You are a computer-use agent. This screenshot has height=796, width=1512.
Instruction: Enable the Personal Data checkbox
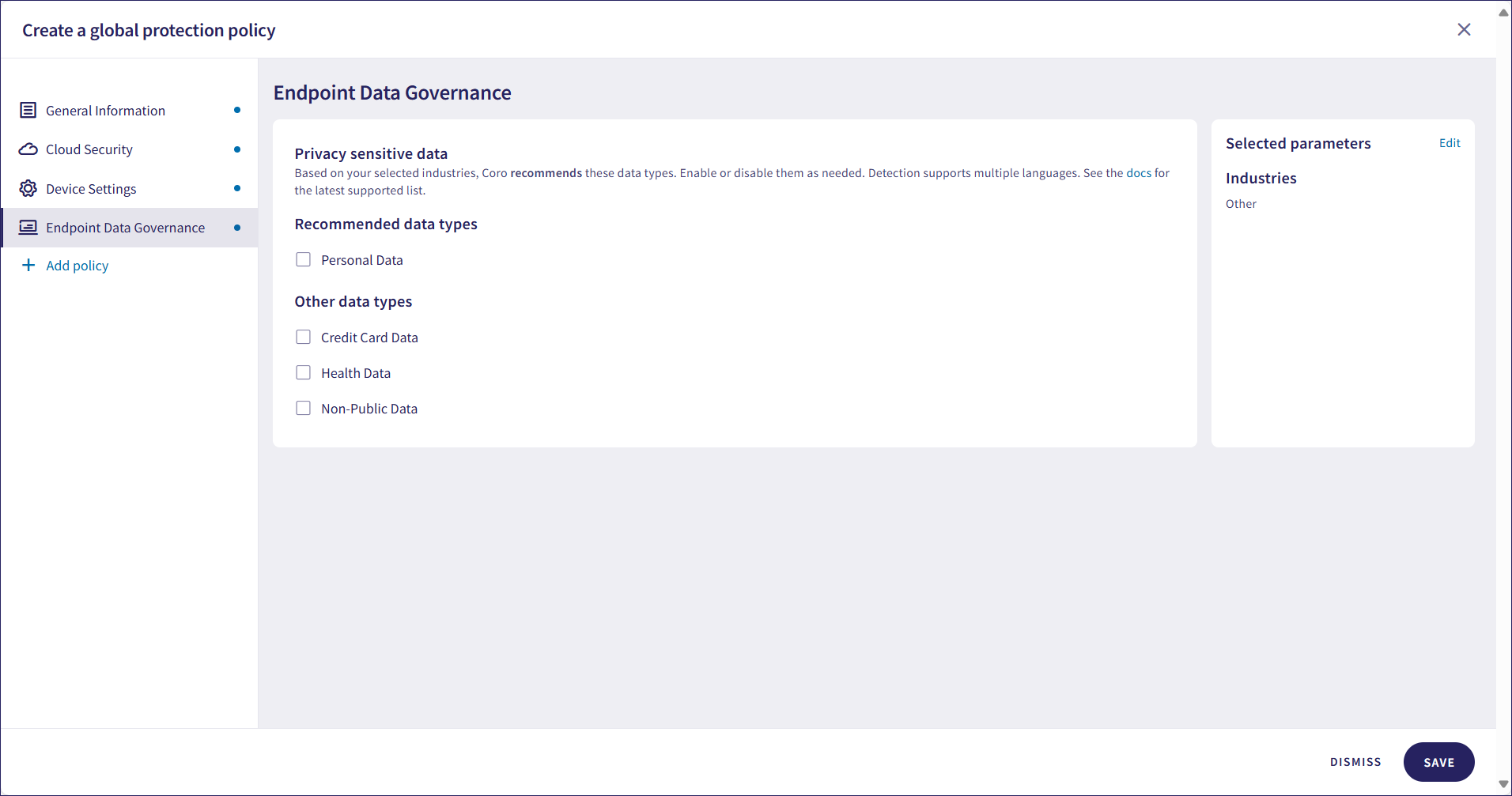(x=303, y=260)
